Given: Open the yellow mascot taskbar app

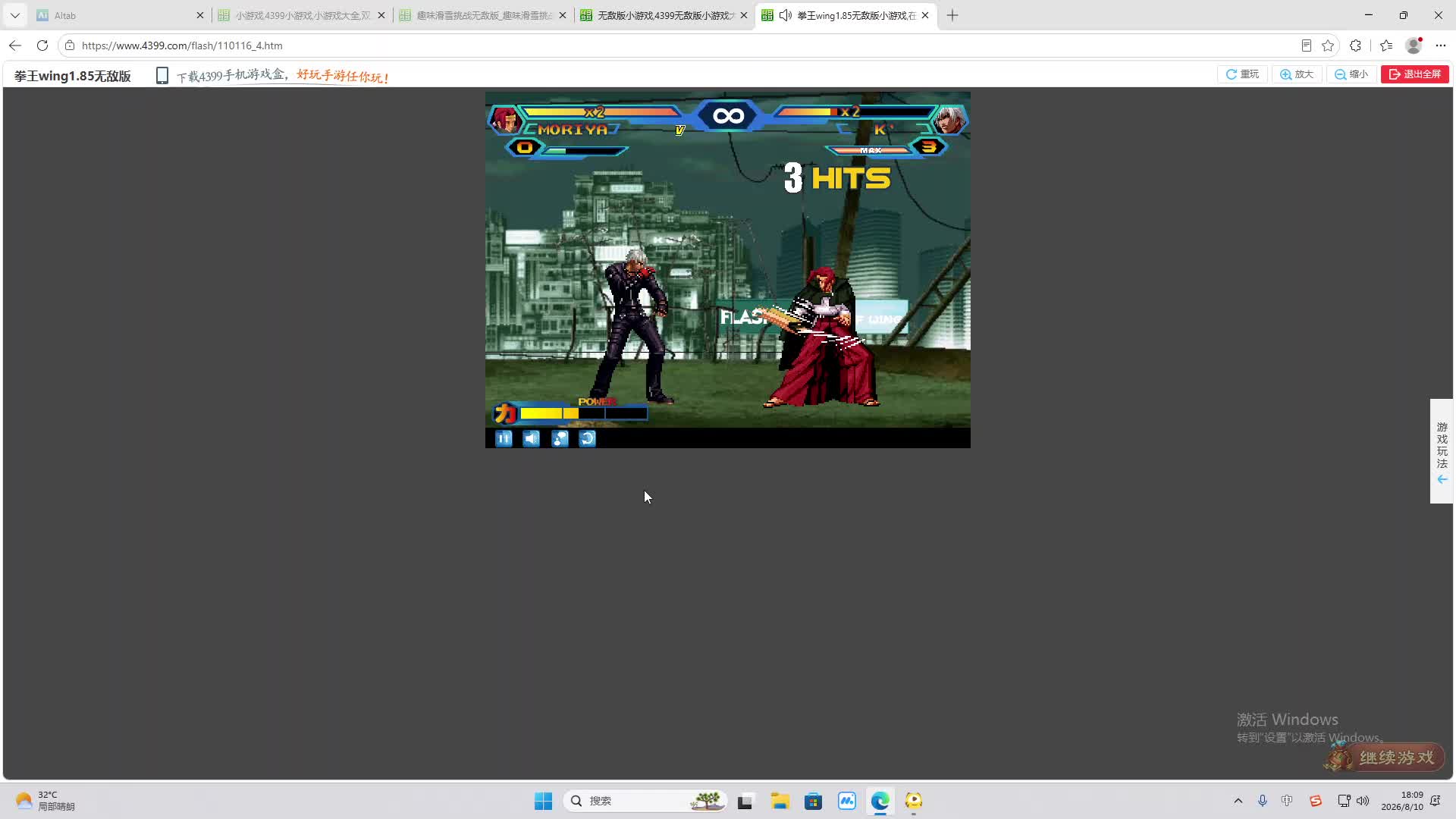Looking at the screenshot, I should click(913, 801).
